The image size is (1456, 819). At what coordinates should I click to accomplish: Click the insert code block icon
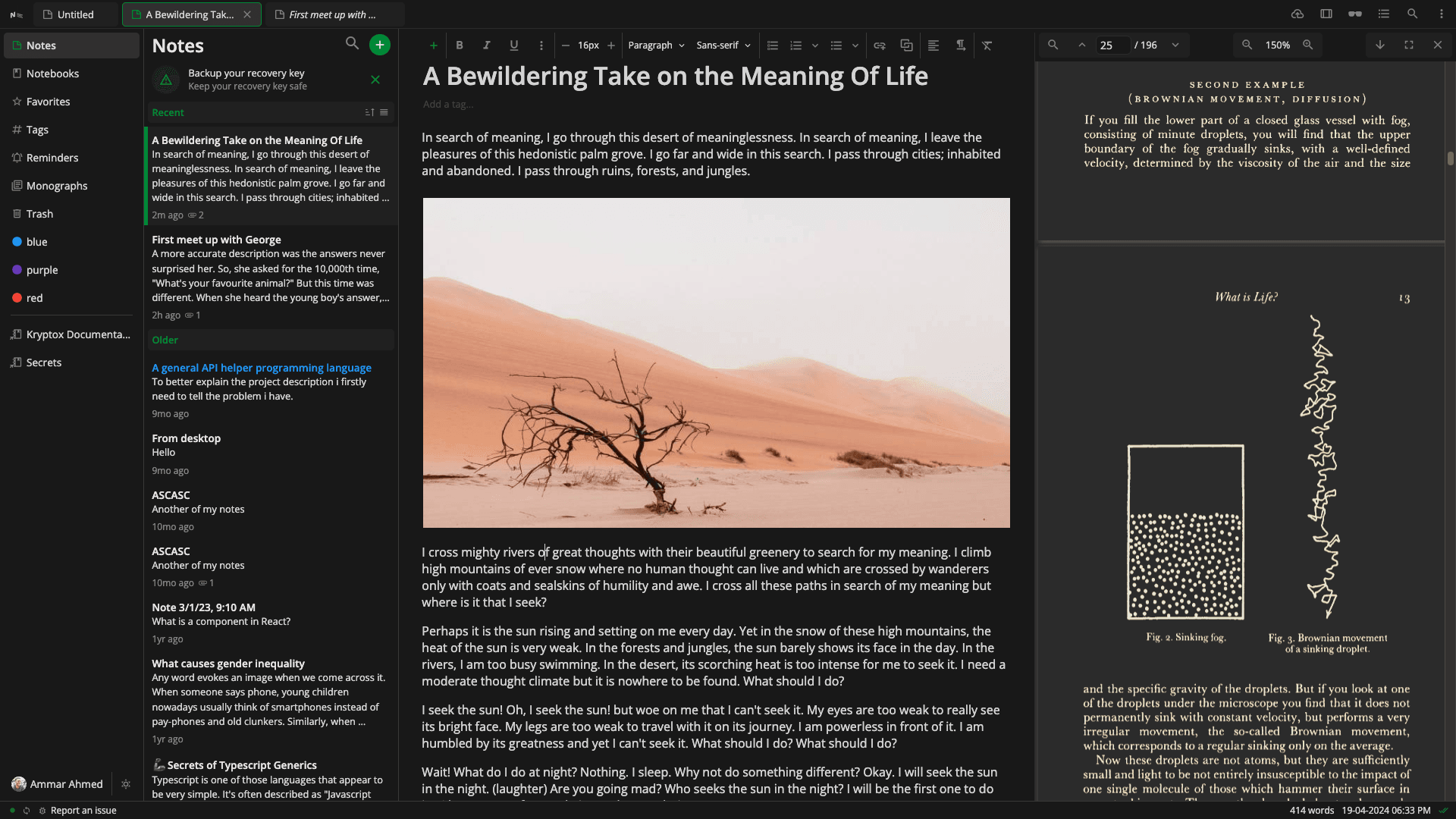pos(906,45)
